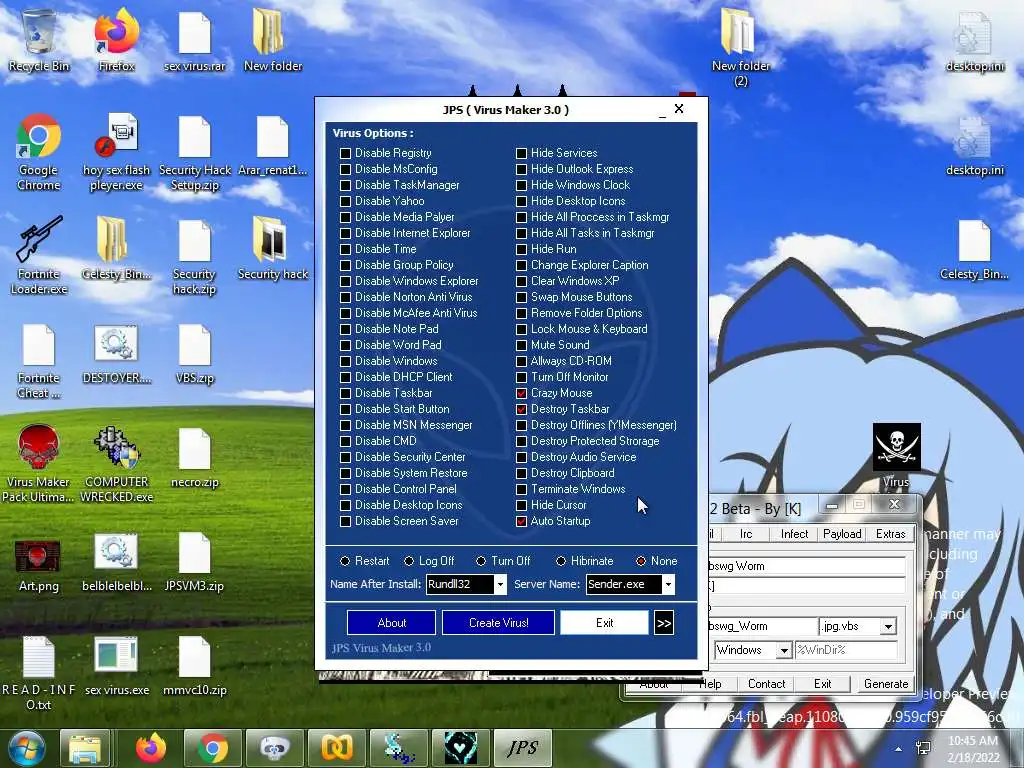Click the bswg Worm name field
The image size is (1024, 768).
point(807,566)
